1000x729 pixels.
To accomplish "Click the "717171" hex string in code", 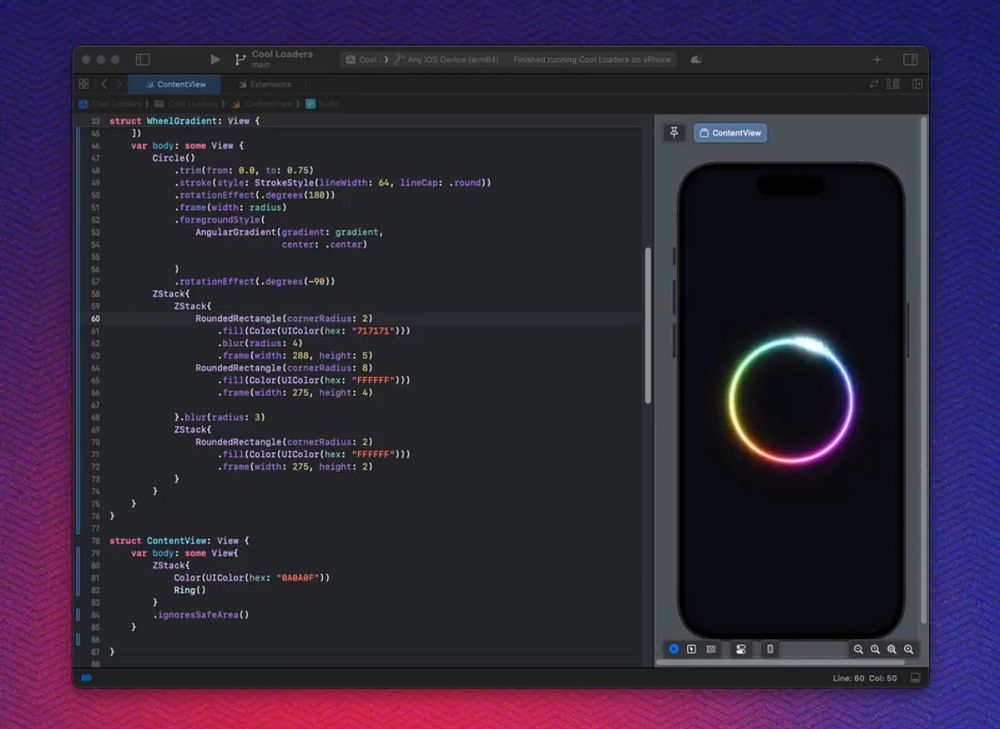I will 372,330.
